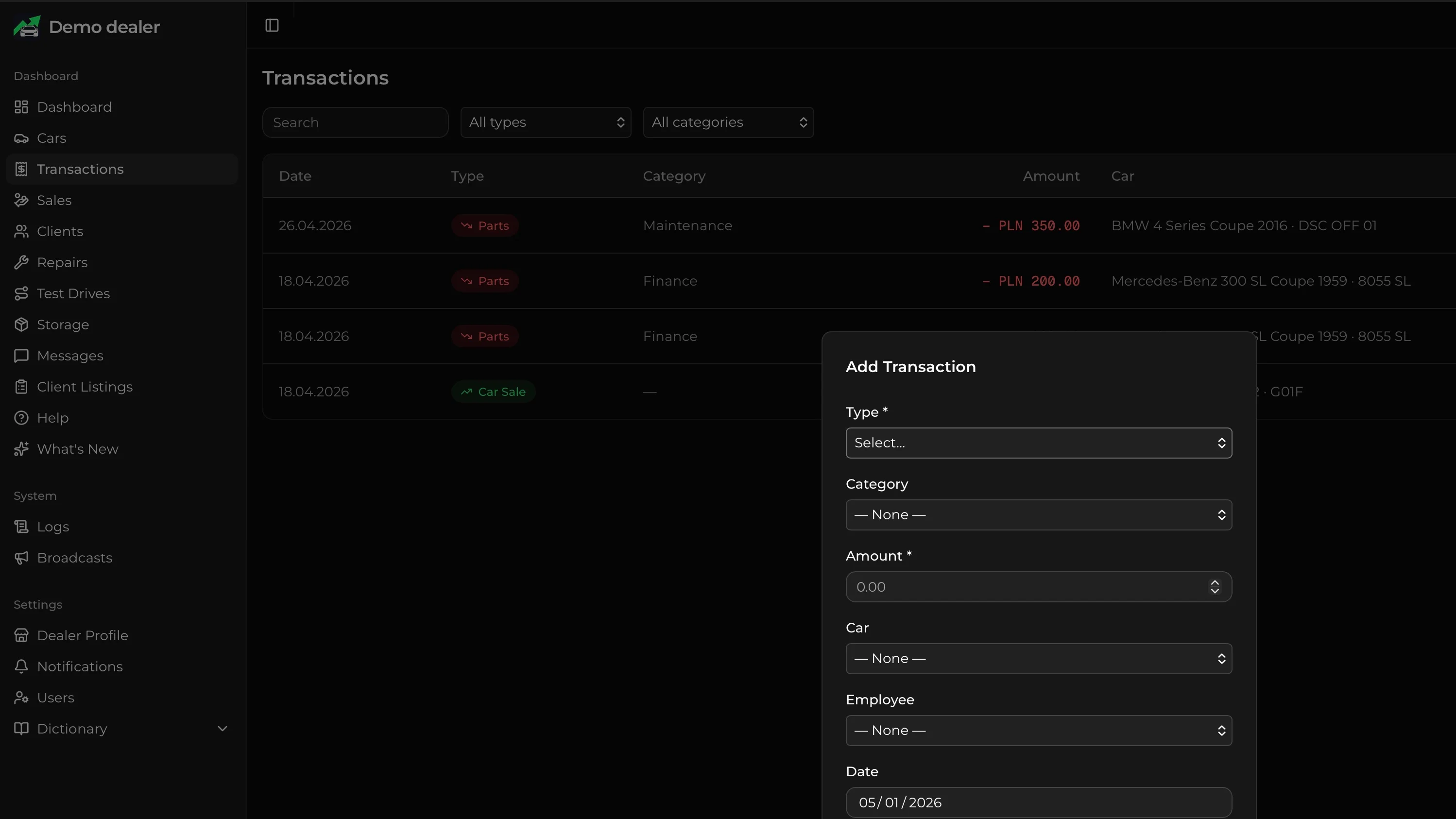Click the Sales handshake icon
Image resolution: width=1456 pixels, height=819 pixels.
(21, 200)
